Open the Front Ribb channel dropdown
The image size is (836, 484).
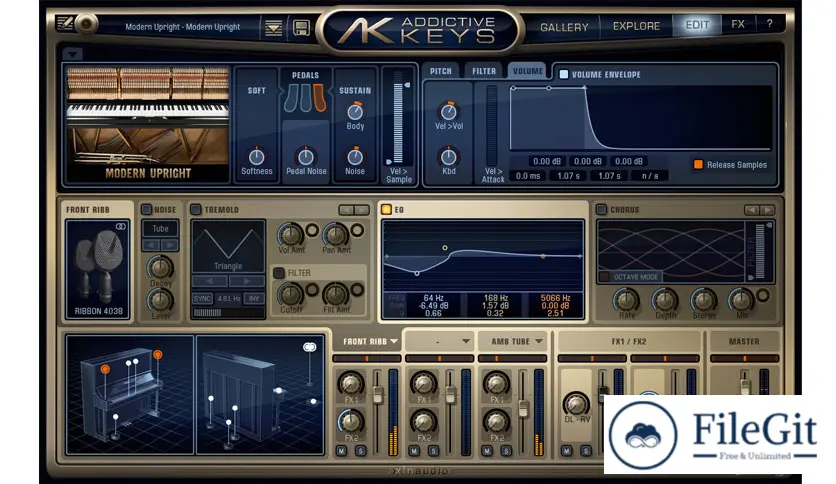394,341
